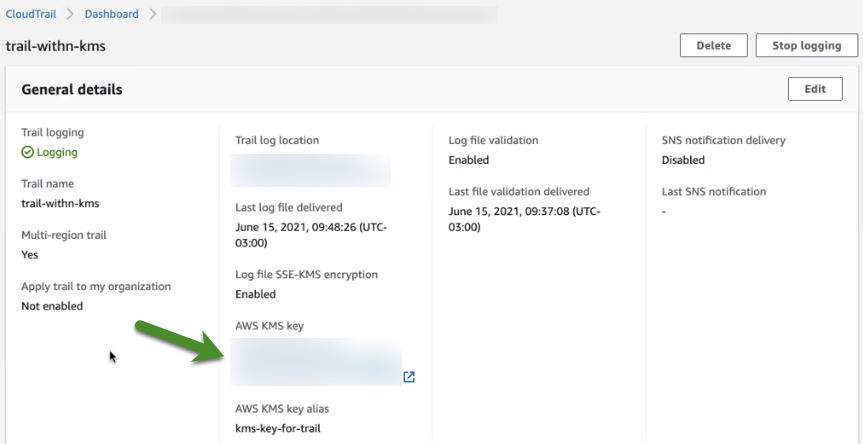Click the General details panel heading
863x444 pixels.
click(72, 90)
